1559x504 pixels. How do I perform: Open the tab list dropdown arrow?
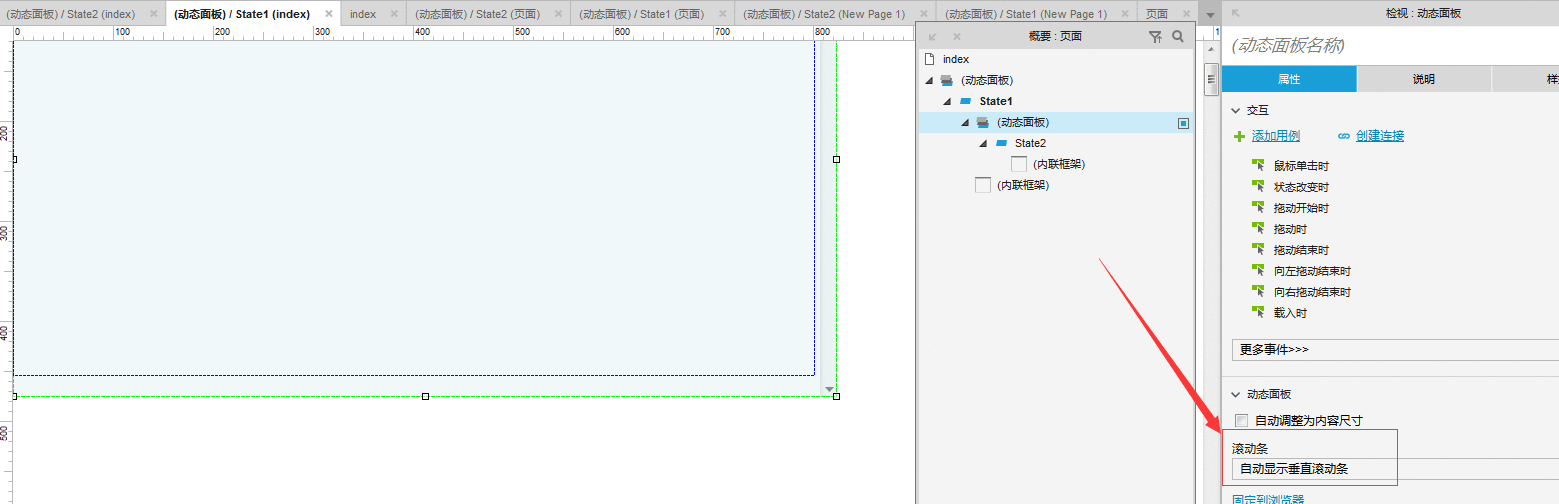click(1210, 15)
